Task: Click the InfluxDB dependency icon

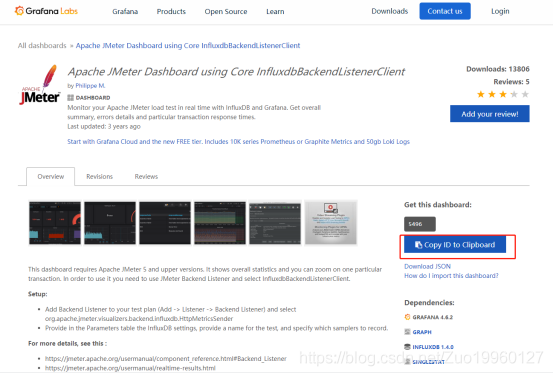Action: pos(407,347)
